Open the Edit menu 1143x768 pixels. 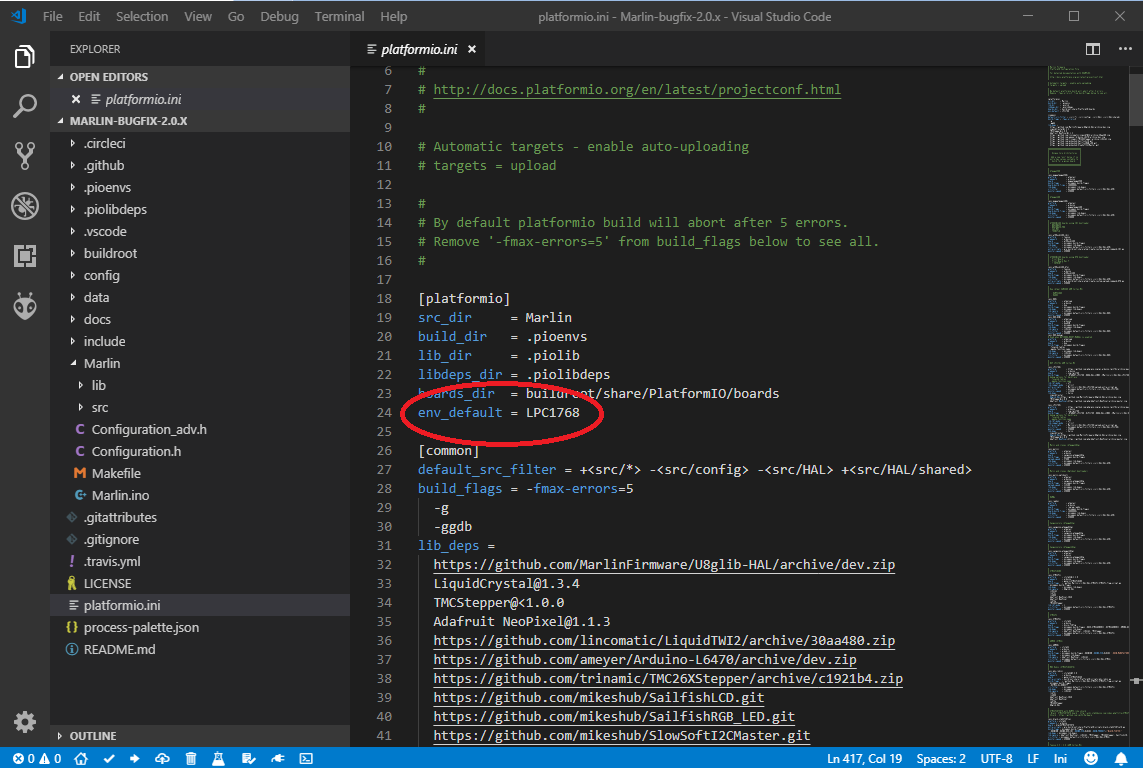click(x=89, y=16)
